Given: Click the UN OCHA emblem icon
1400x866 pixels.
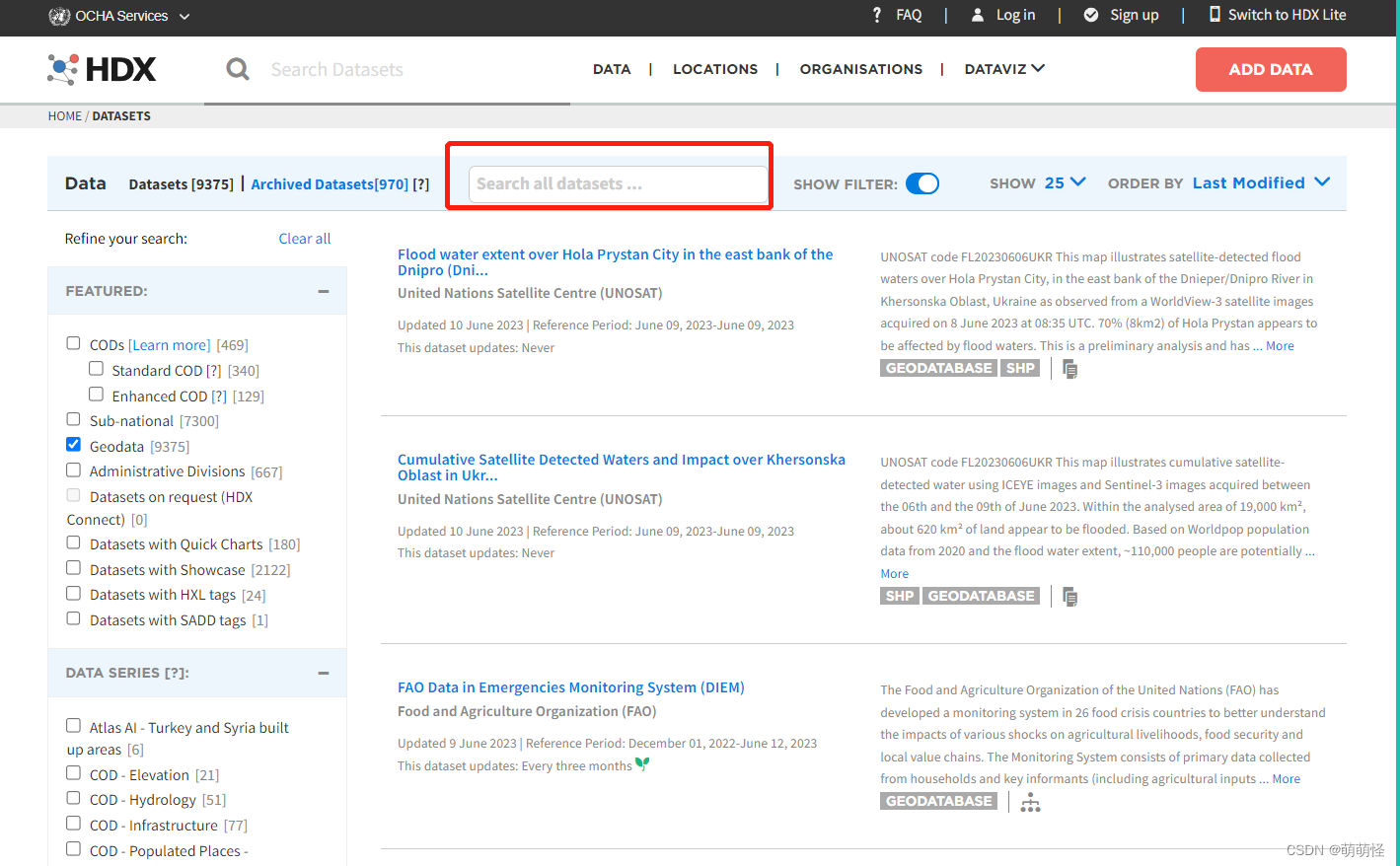Looking at the screenshot, I should 59,16.
